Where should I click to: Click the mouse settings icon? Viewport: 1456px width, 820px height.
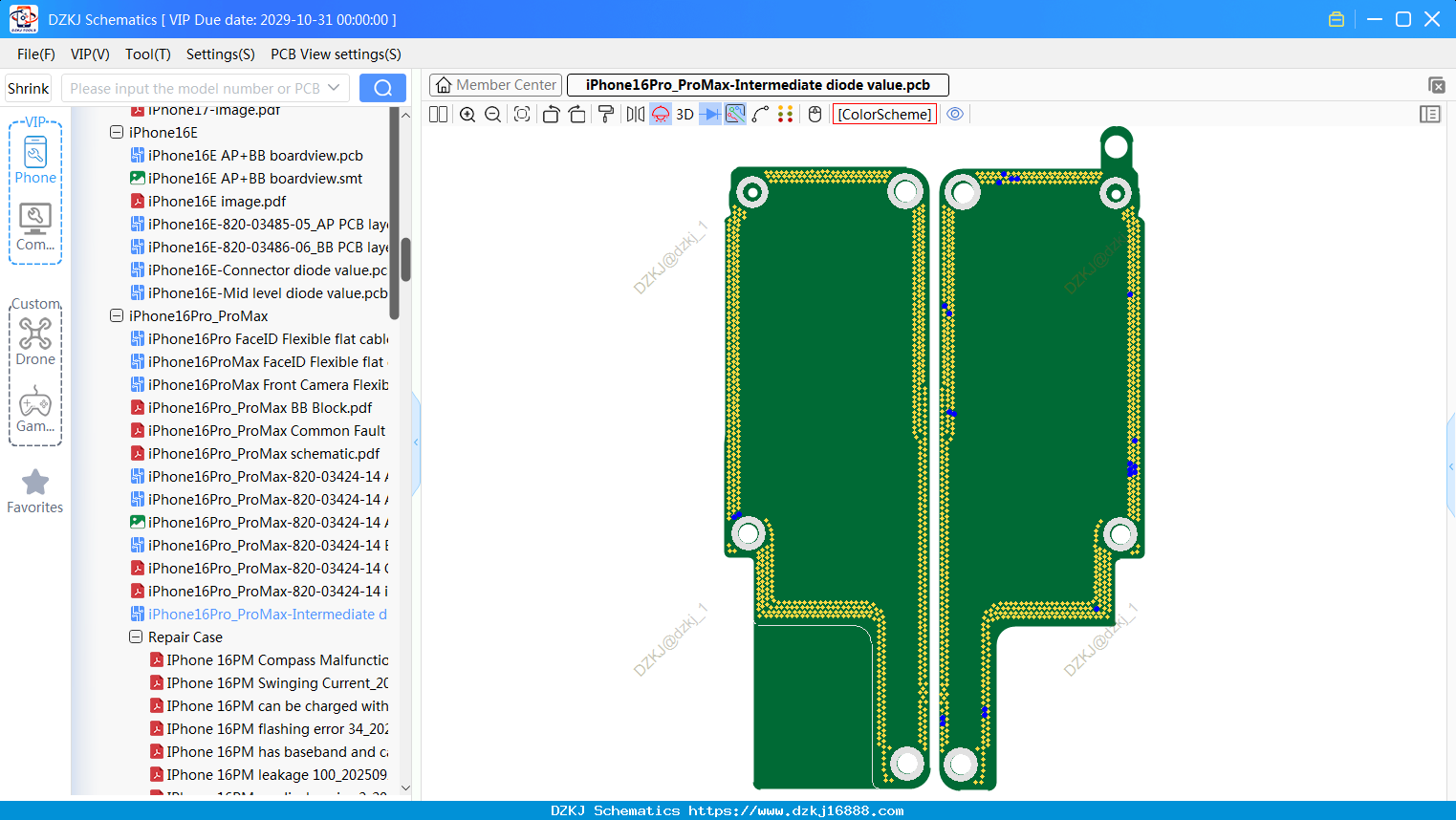(x=815, y=115)
